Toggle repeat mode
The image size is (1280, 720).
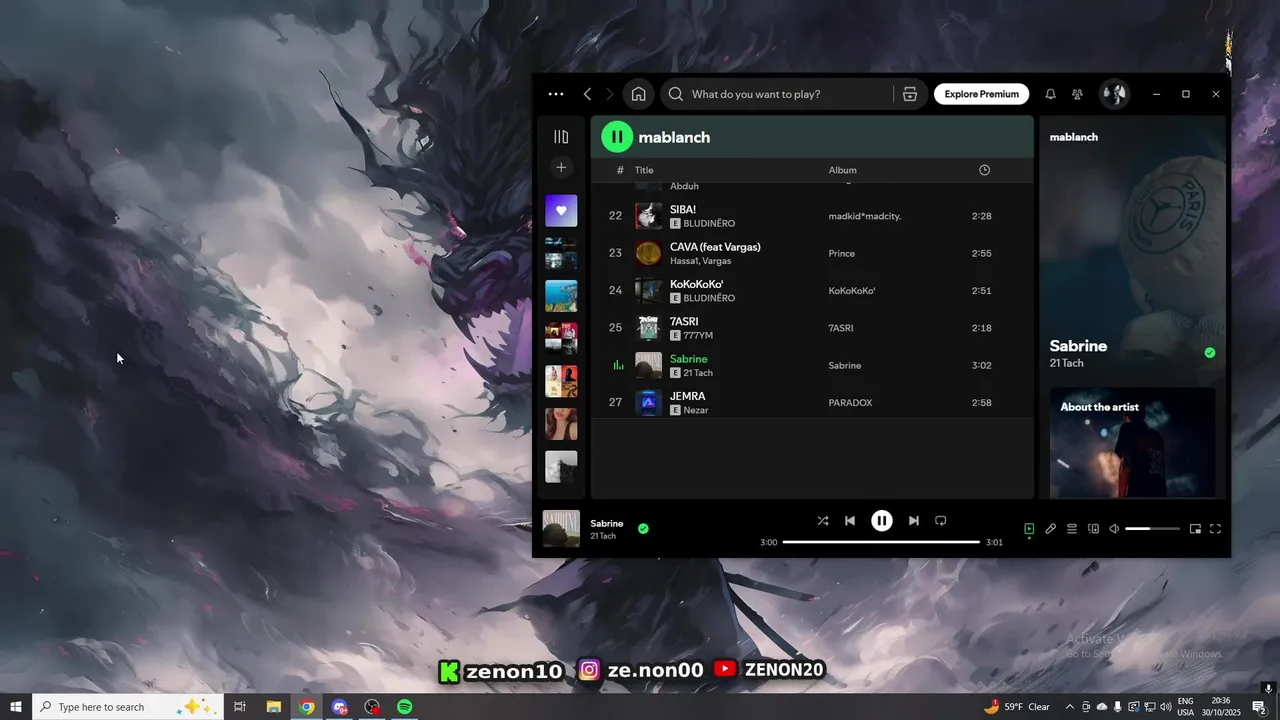click(x=940, y=520)
